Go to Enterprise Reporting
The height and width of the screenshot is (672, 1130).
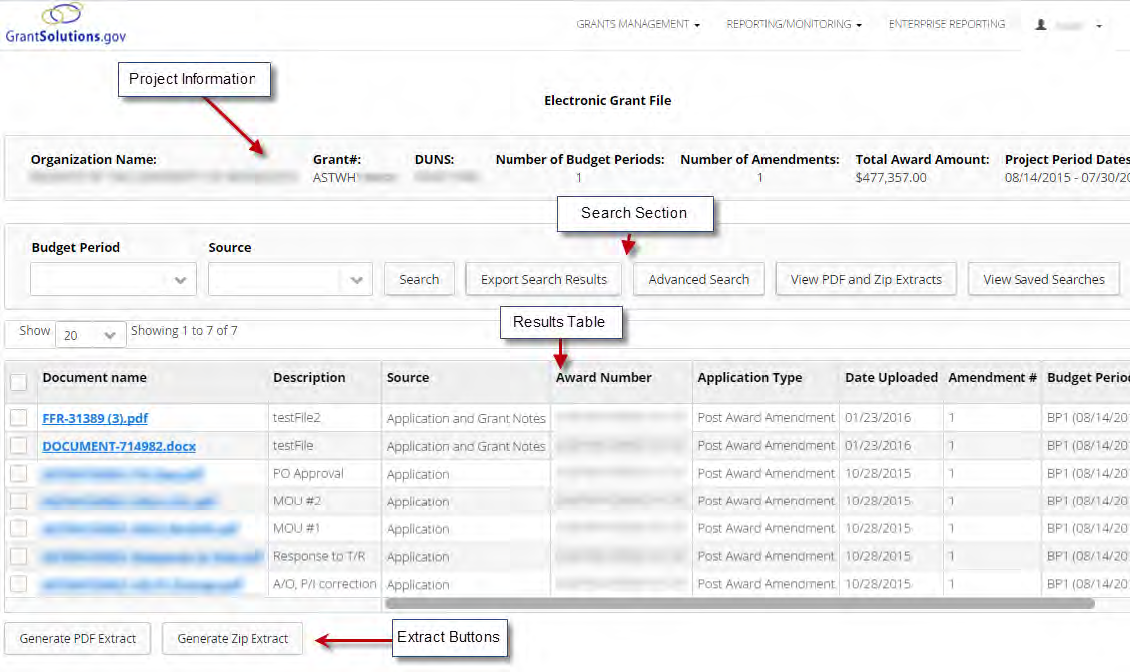[946, 25]
